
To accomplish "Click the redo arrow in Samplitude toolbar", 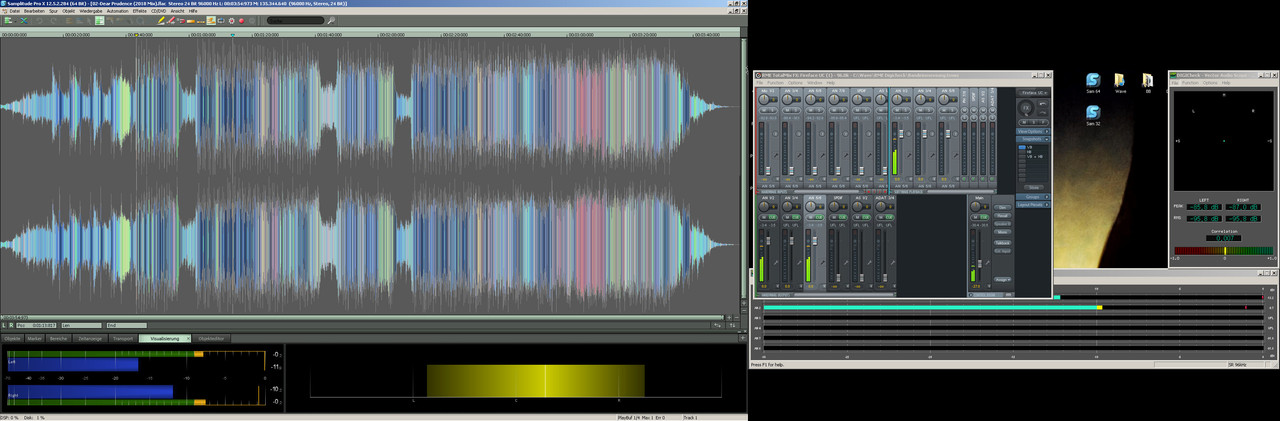I will [x=53, y=20].
